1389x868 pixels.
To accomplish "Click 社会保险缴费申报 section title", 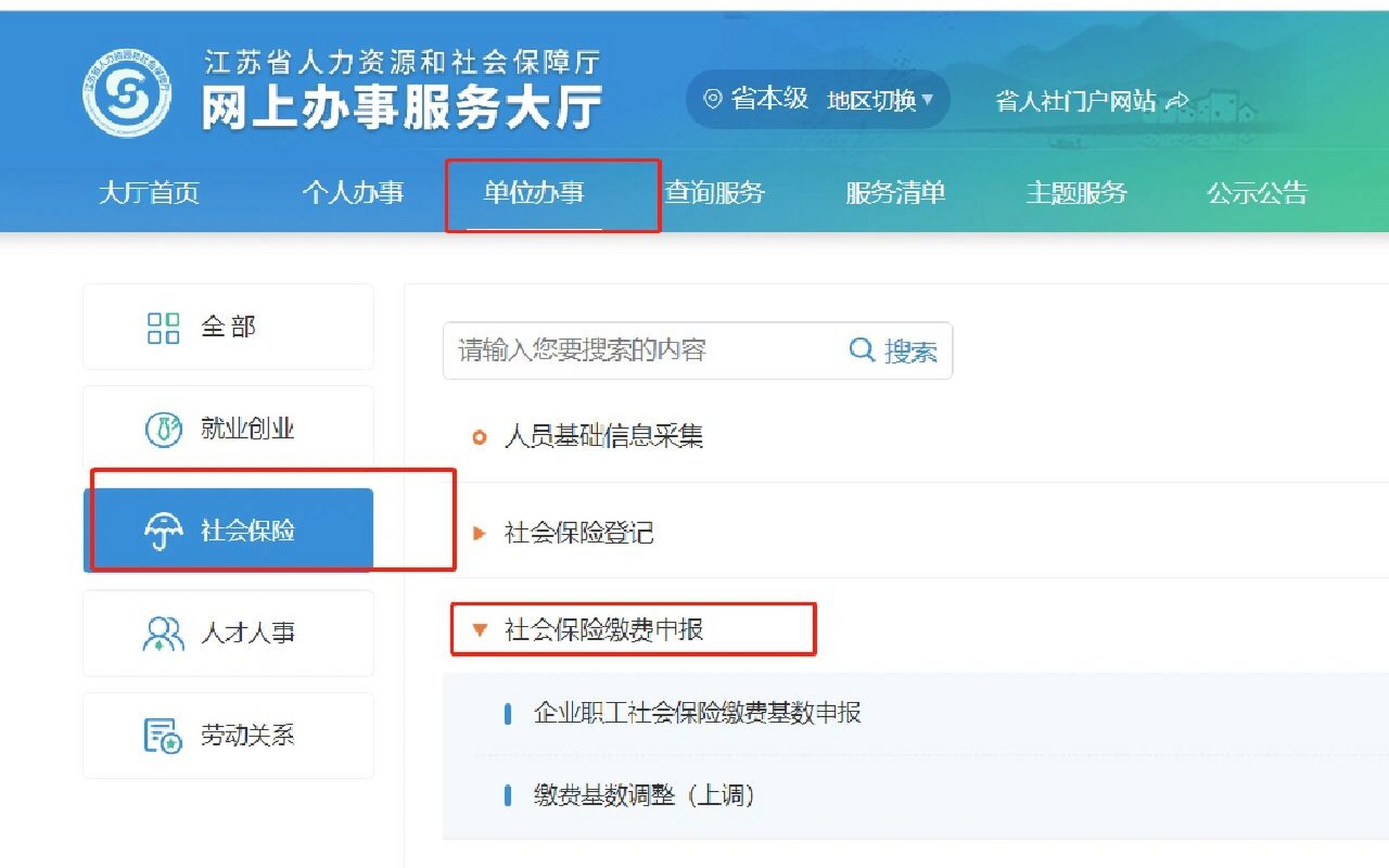I will (604, 630).
